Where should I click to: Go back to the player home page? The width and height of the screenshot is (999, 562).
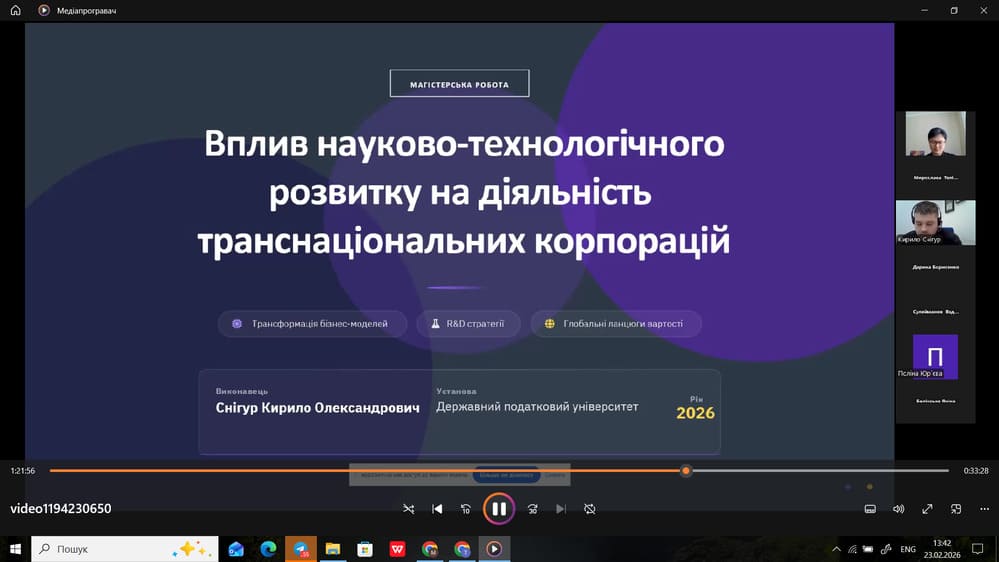(15, 10)
